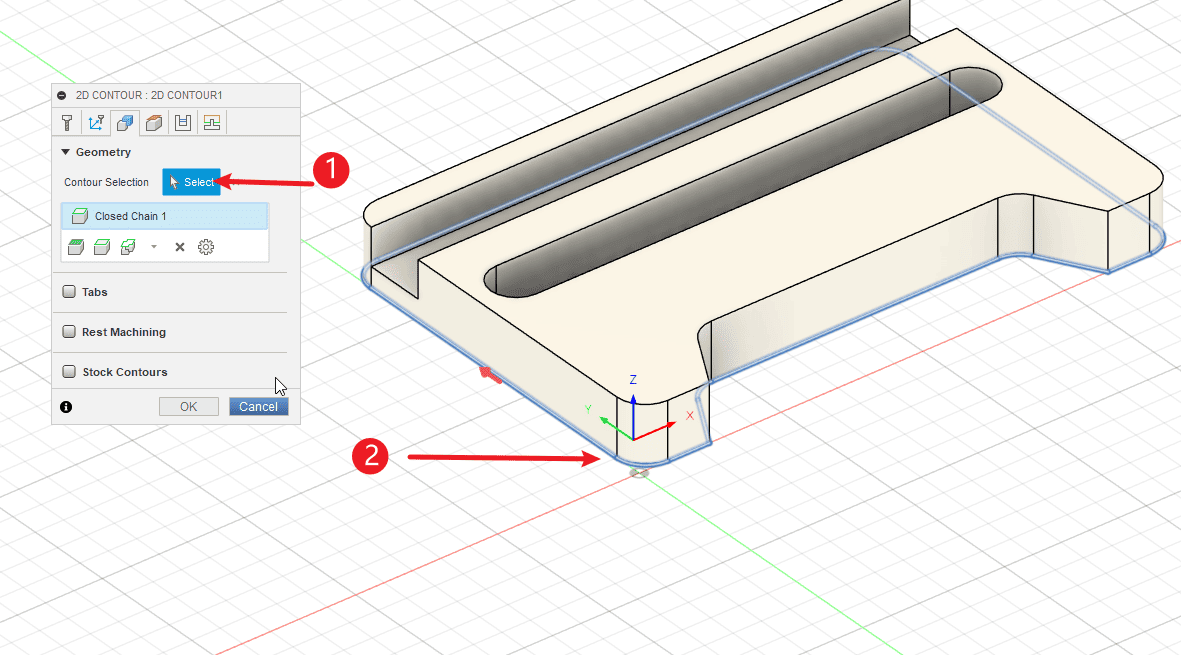Image resolution: width=1181 pixels, height=655 pixels.
Task: Open the Linking tab icon
Action: click(212, 123)
